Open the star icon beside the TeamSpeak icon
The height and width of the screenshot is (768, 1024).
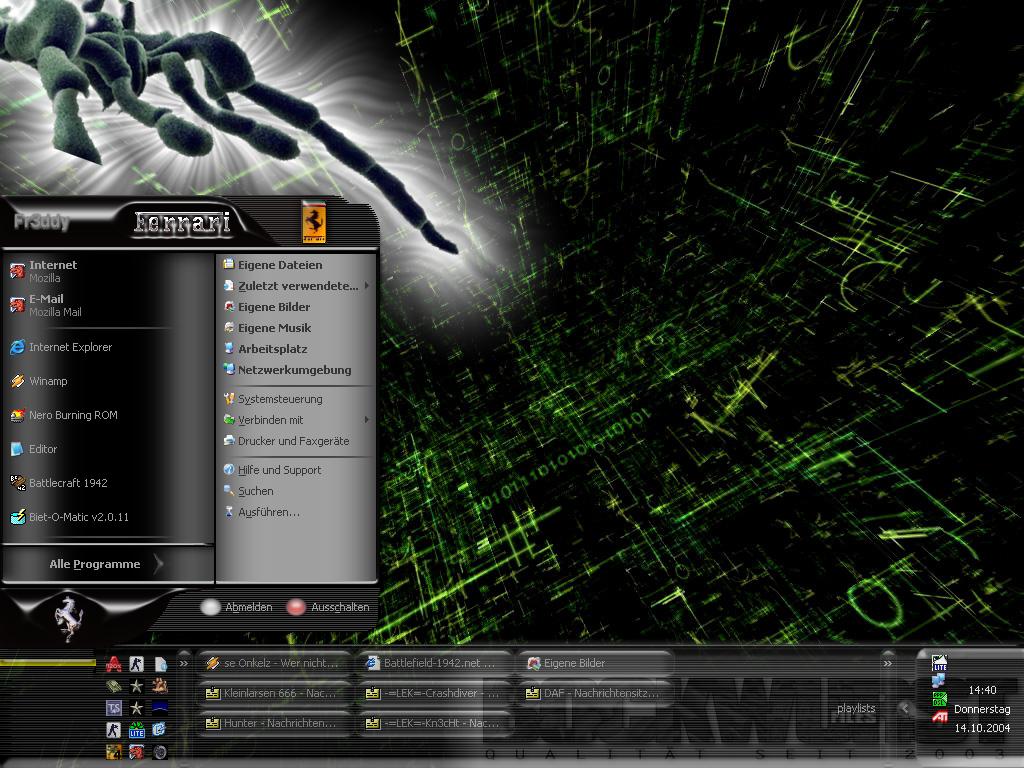tap(136, 708)
